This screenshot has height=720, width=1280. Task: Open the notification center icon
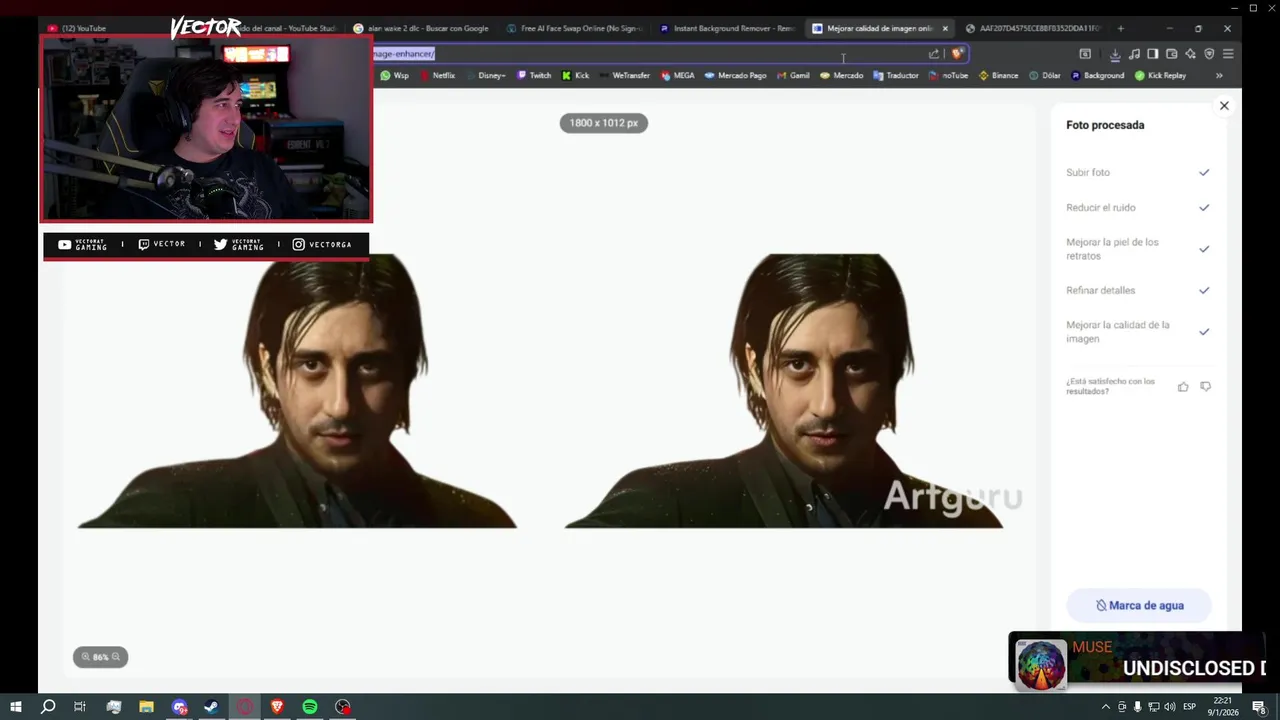(x=1259, y=707)
